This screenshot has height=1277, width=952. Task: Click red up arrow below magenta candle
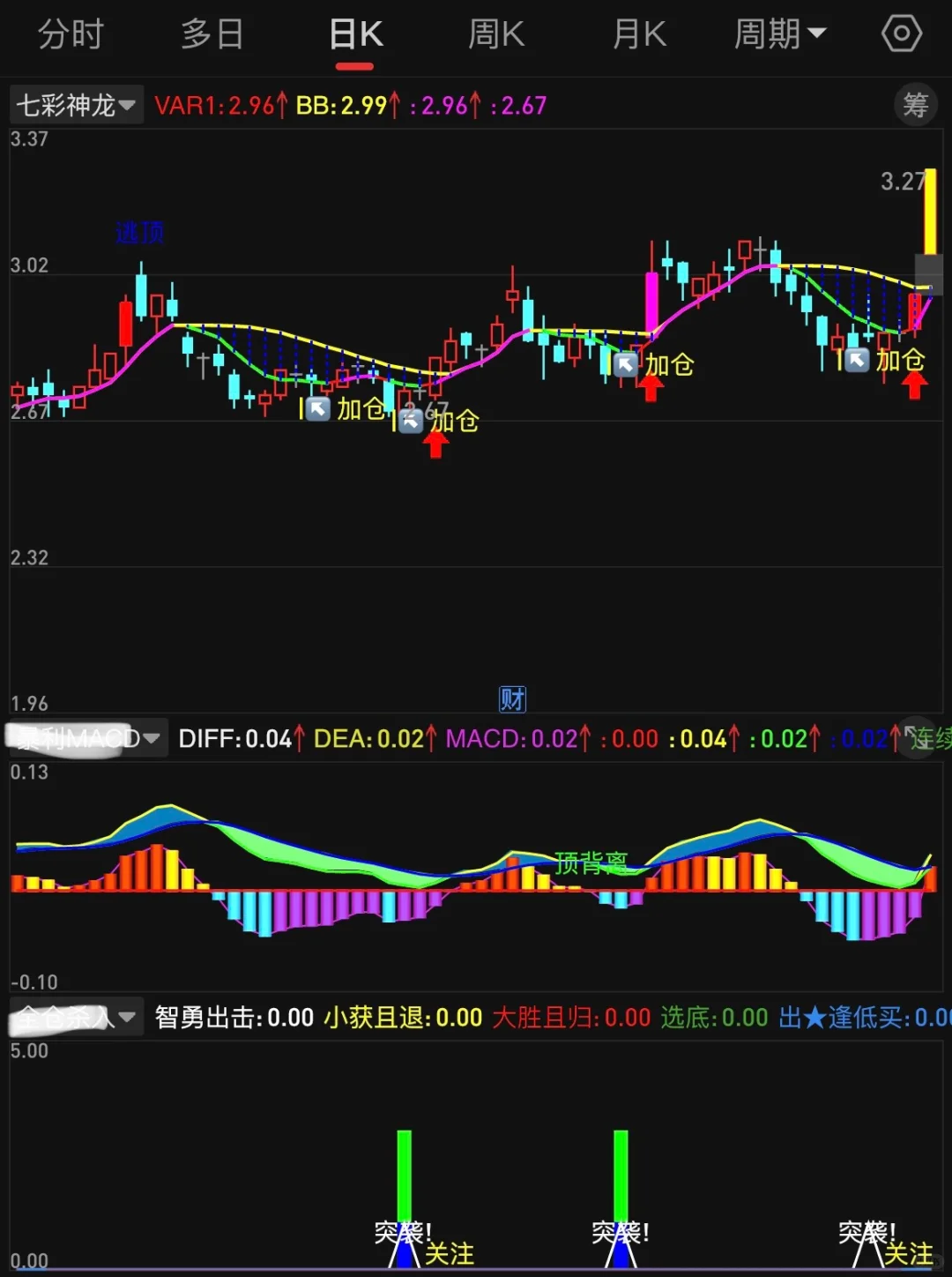[651, 387]
